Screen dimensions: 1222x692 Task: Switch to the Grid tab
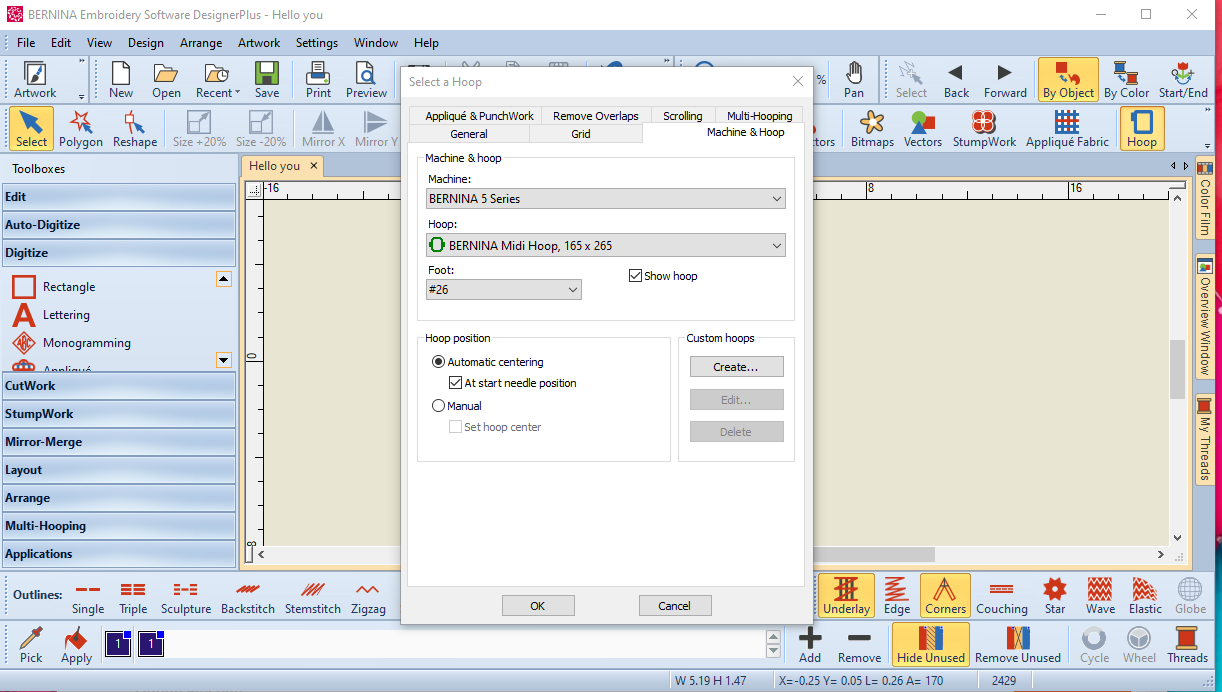tap(581, 133)
